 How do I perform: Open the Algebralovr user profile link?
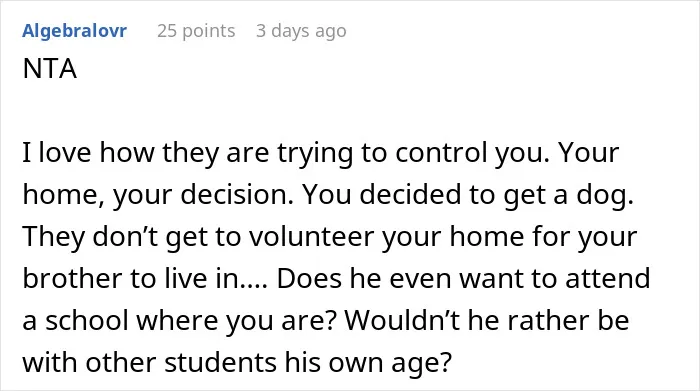click(75, 31)
